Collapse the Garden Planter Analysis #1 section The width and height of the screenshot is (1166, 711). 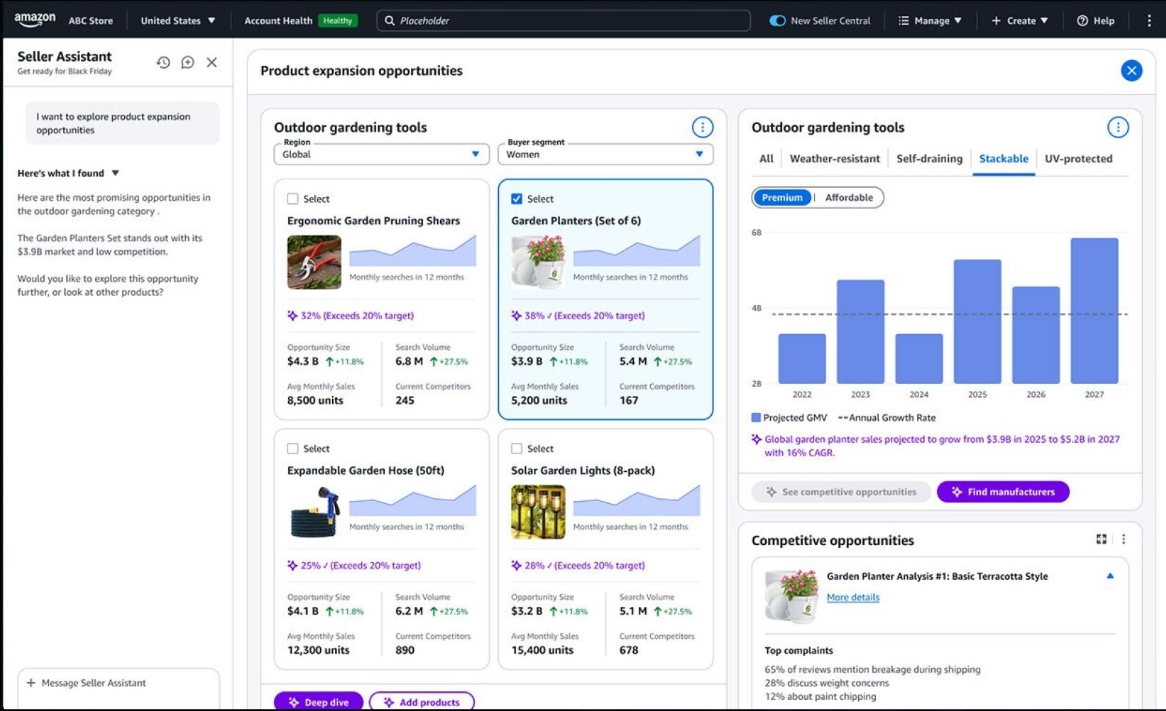point(1109,576)
